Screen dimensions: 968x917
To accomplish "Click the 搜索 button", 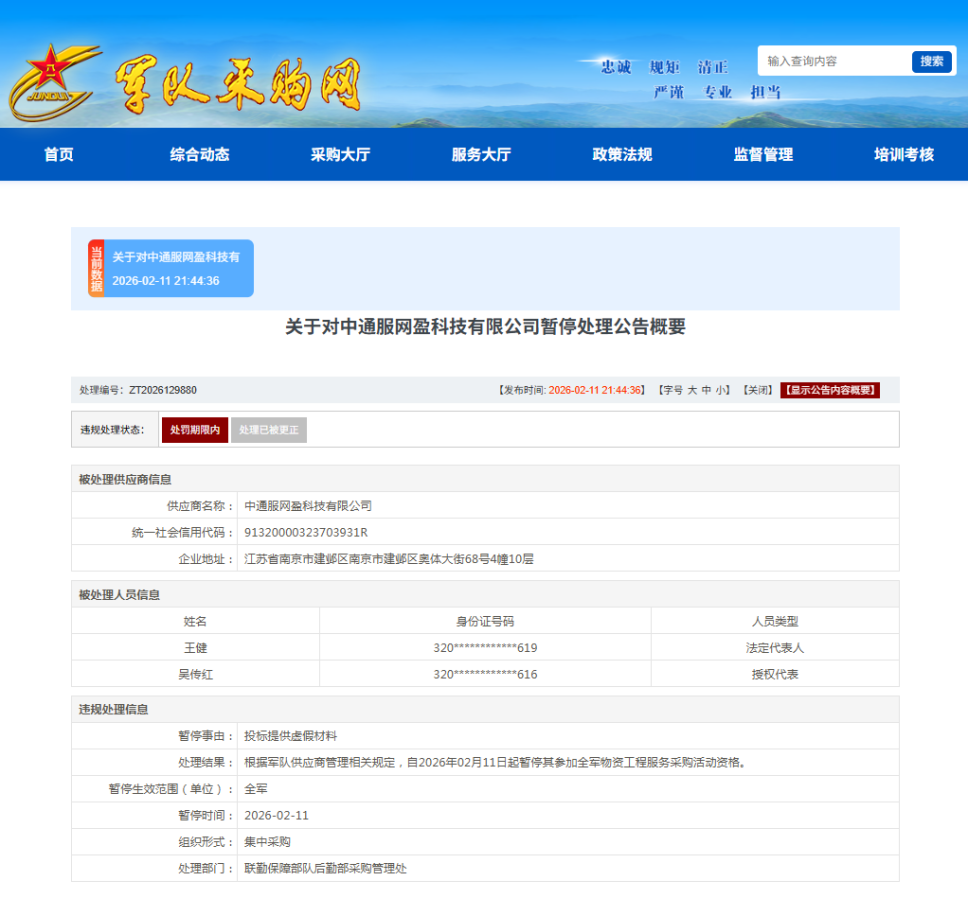I will pyautogui.click(x=932, y=61).
